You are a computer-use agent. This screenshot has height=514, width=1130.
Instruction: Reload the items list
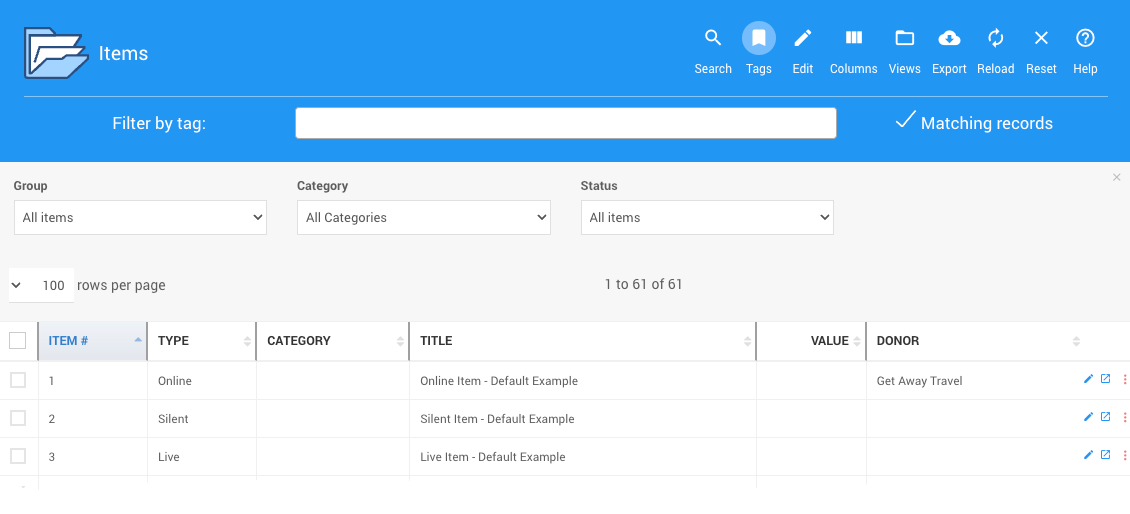tap(995, 40)
